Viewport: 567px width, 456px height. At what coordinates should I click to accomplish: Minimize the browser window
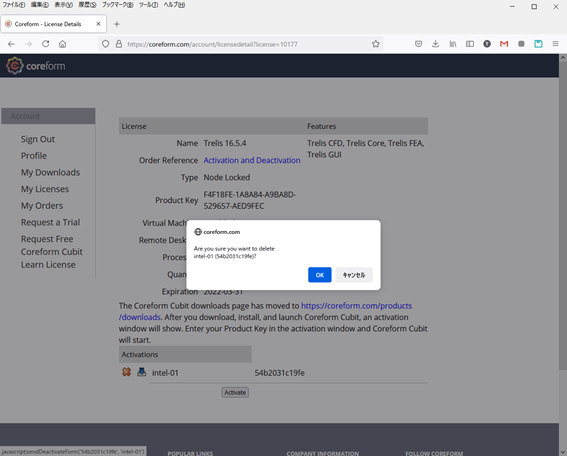point(512,7)
